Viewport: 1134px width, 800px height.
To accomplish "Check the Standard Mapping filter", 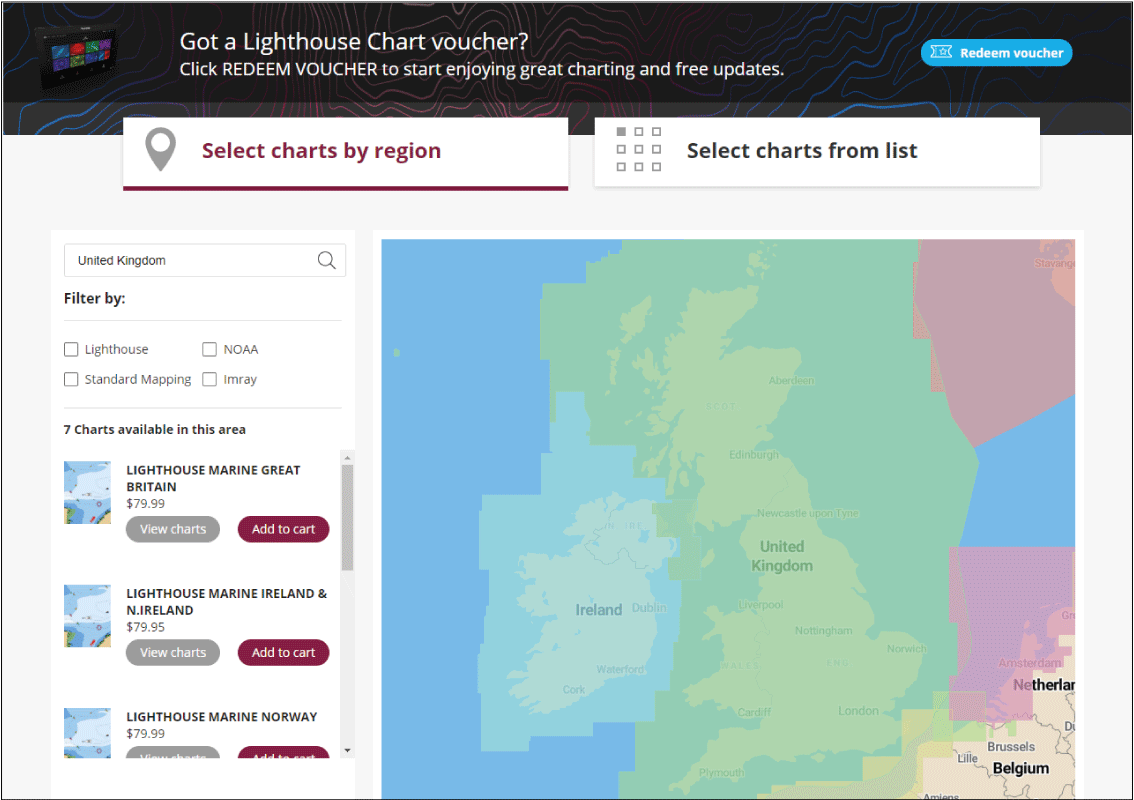I will tap(71, 379).
